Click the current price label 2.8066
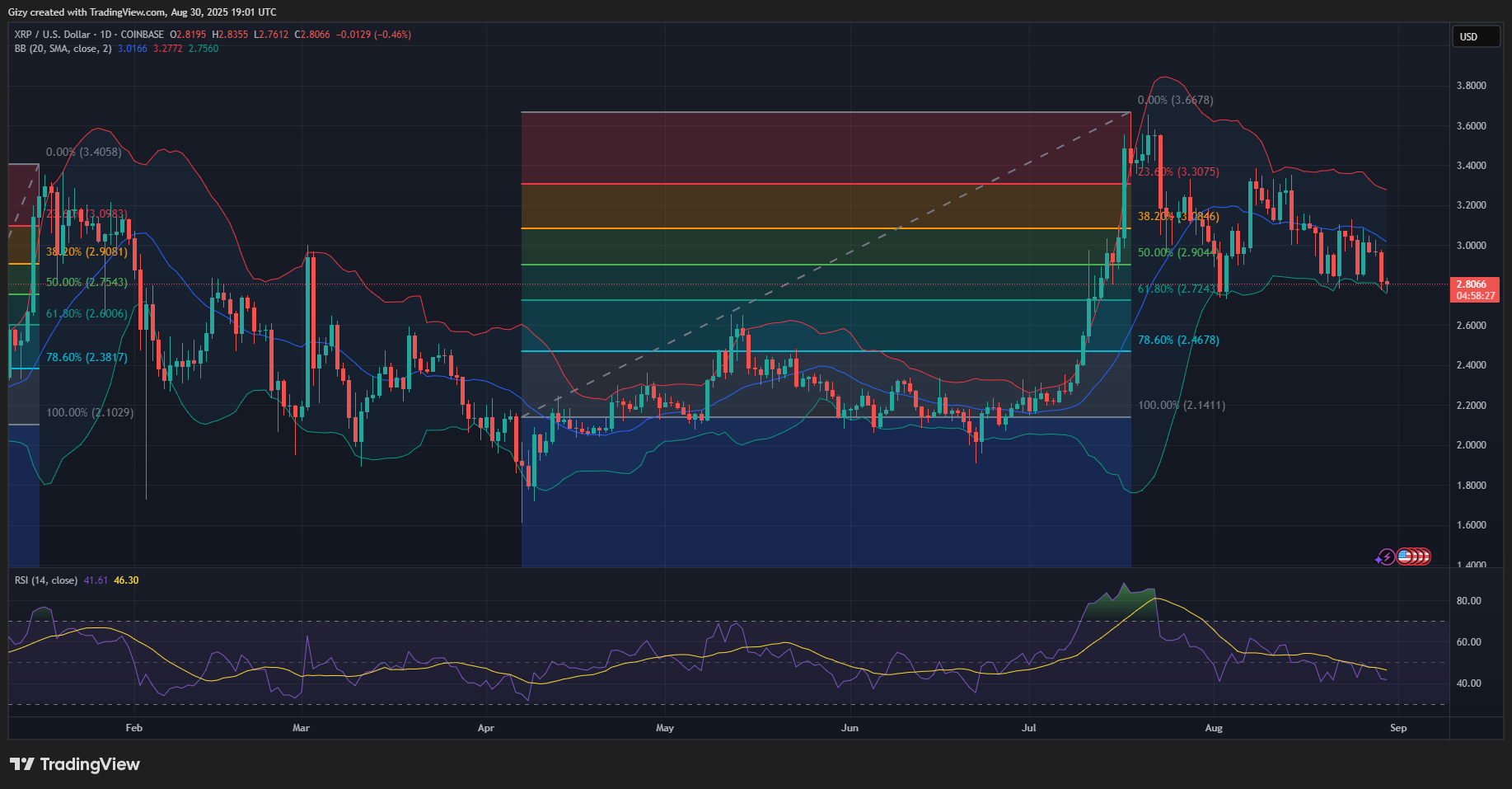1512x789 pixels. pos(1473,284)
